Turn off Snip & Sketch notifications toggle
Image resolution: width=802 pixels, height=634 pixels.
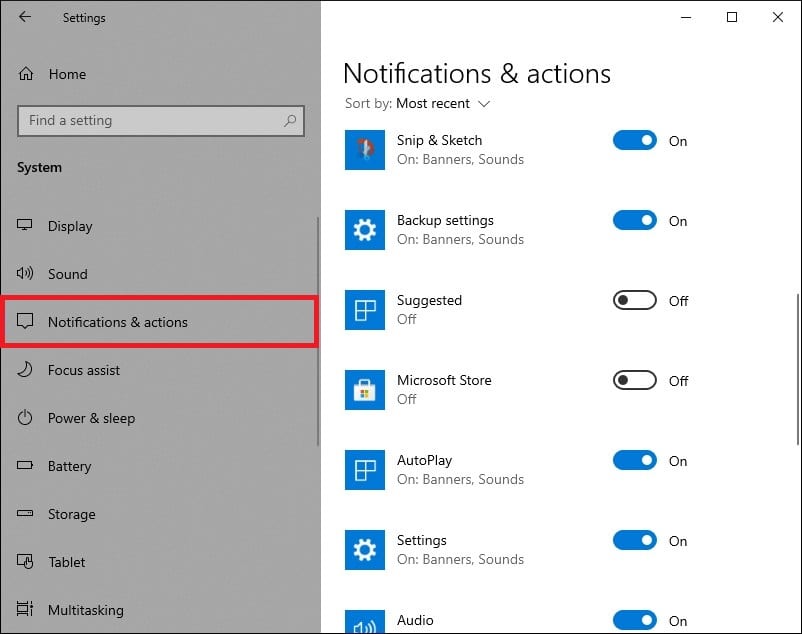635,141
